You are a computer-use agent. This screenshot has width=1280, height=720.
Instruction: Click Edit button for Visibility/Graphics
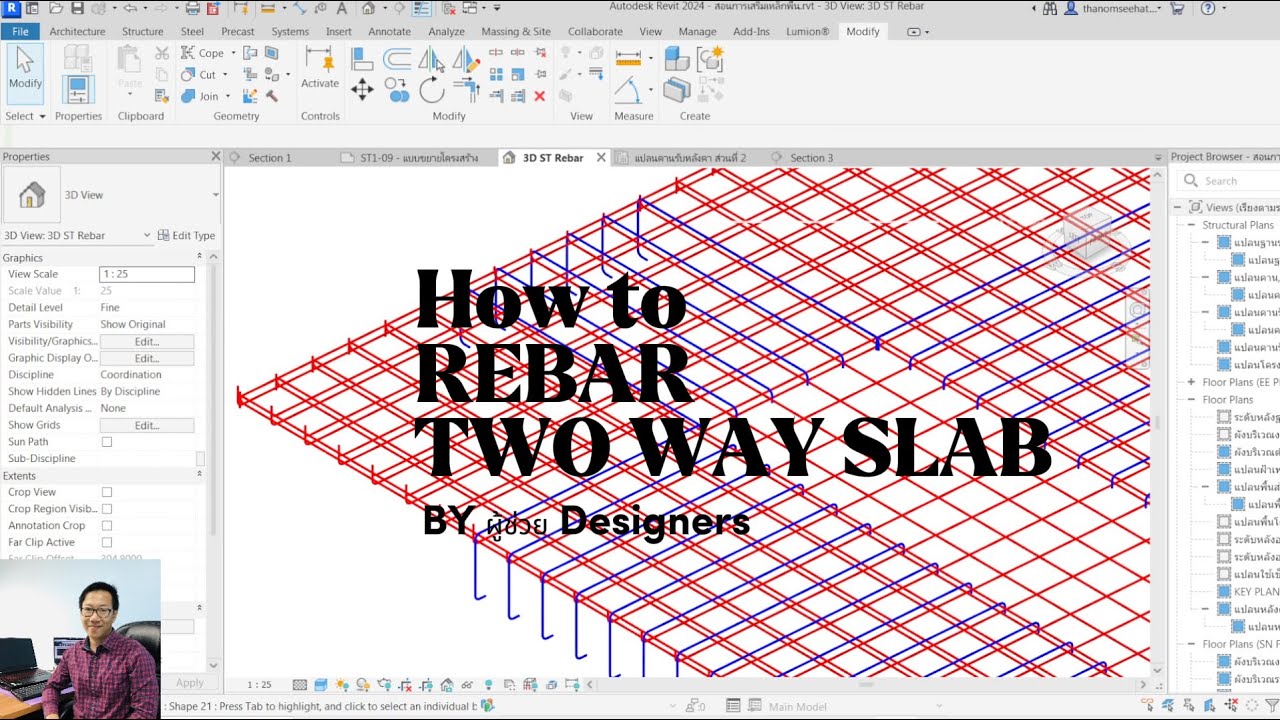(147, 341)
